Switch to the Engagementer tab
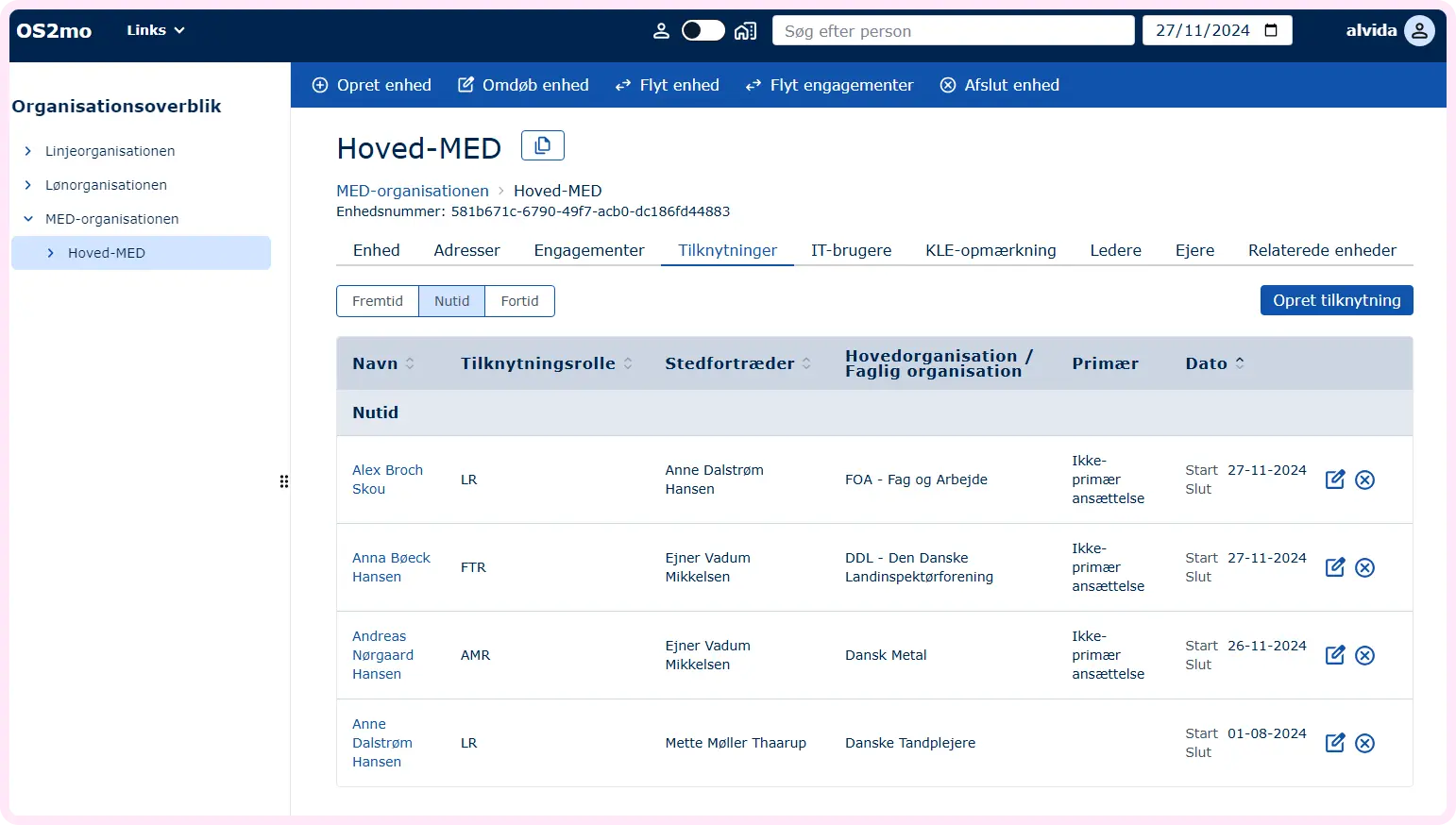The width and height of the screenshot is (1456, 825). 589,250
